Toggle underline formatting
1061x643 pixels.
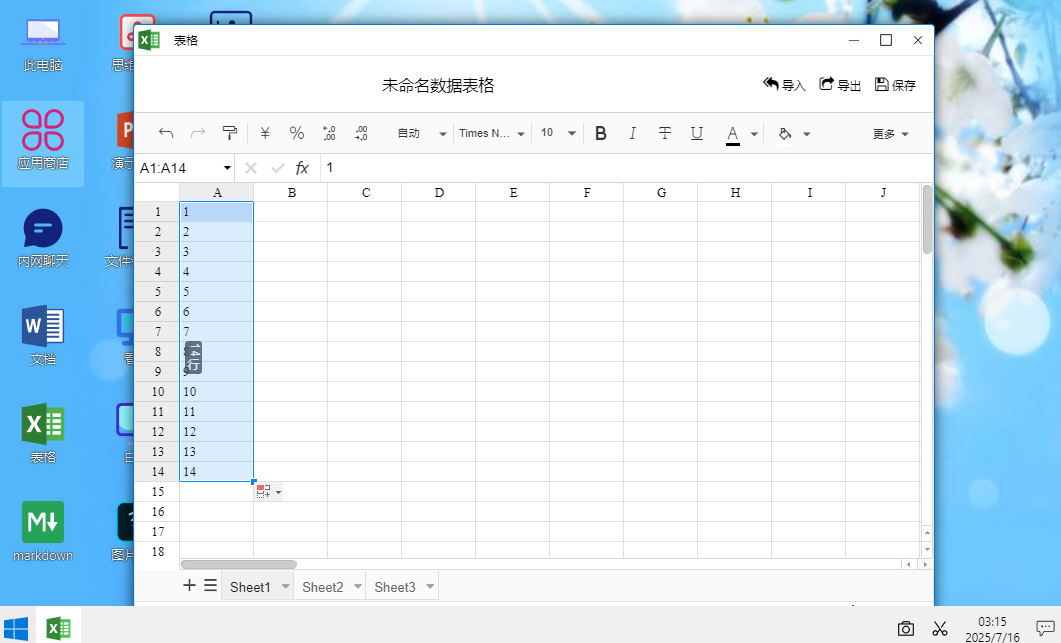coord(696,133)
